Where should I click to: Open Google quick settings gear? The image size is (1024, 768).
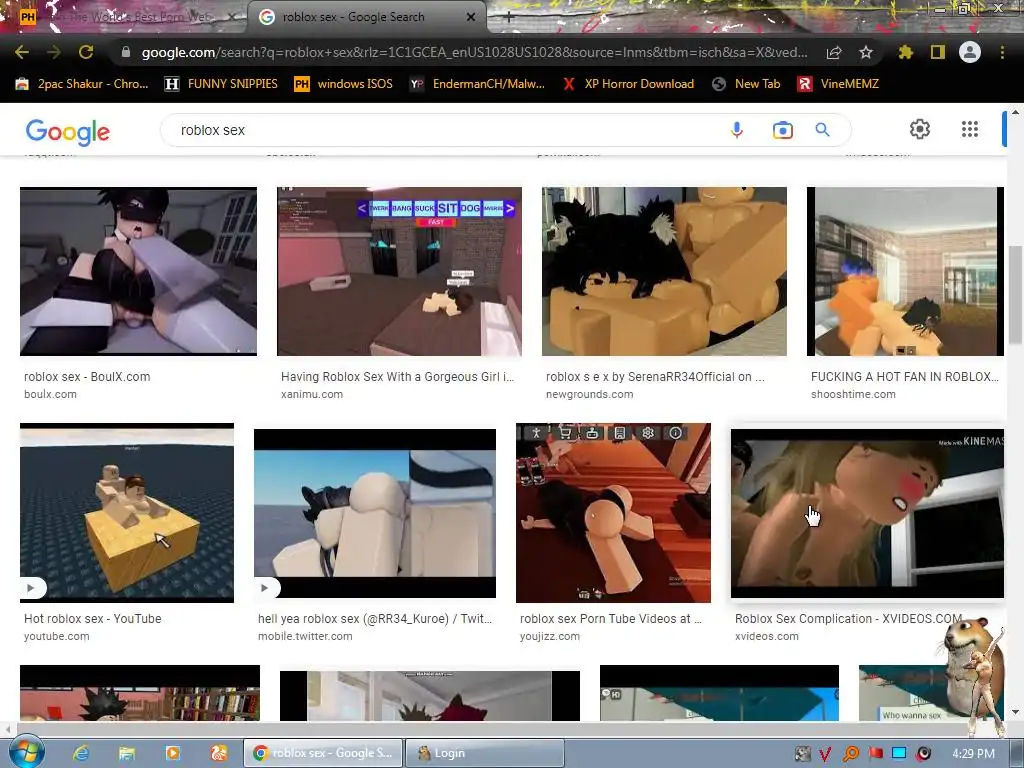click(920, 129)
